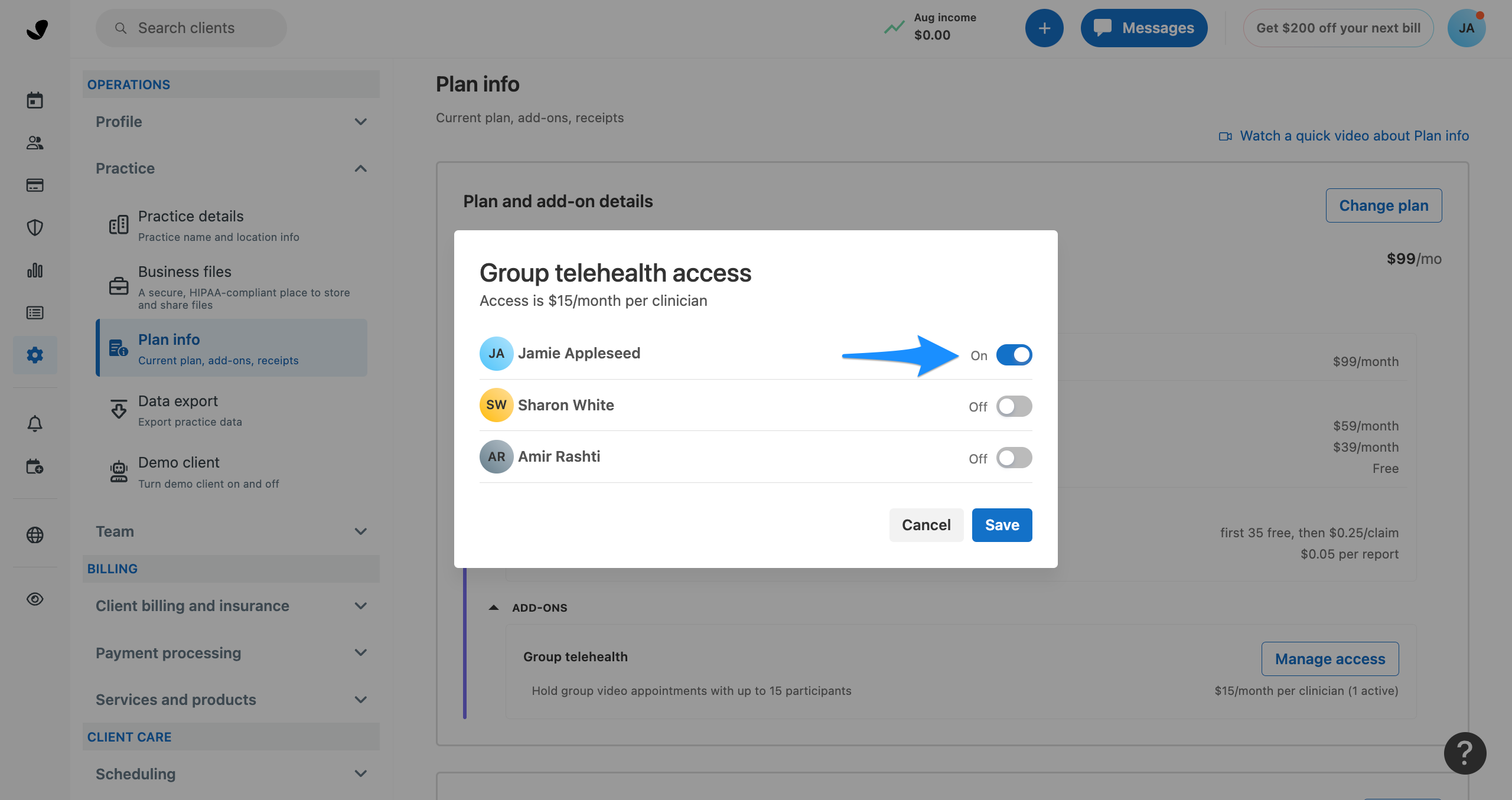This screenshot has width=1512, height=800.
Task: Watch a quick video about Plan info
Action: click(x=1354, y=136)
